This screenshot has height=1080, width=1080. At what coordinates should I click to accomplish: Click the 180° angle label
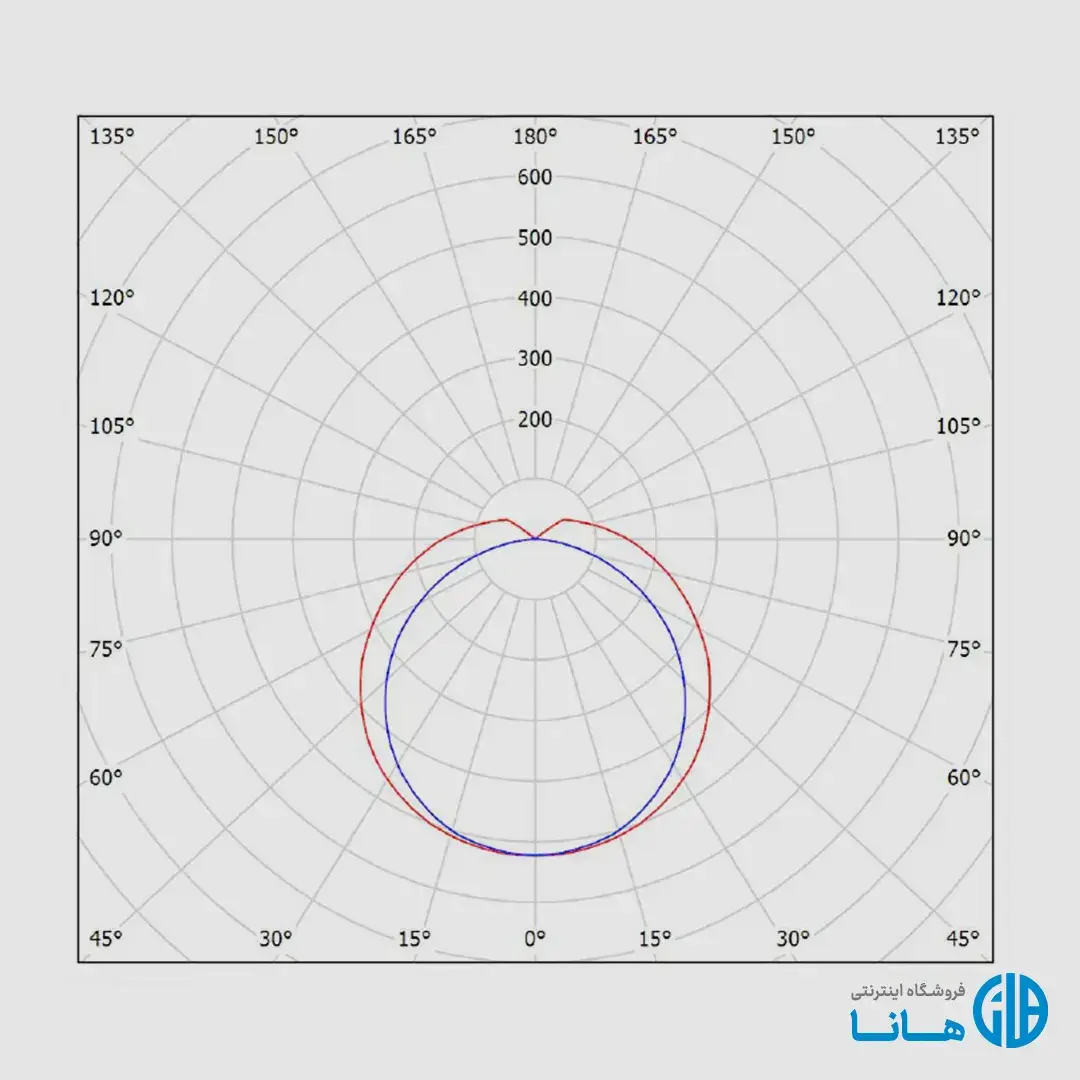click(534, 136)
